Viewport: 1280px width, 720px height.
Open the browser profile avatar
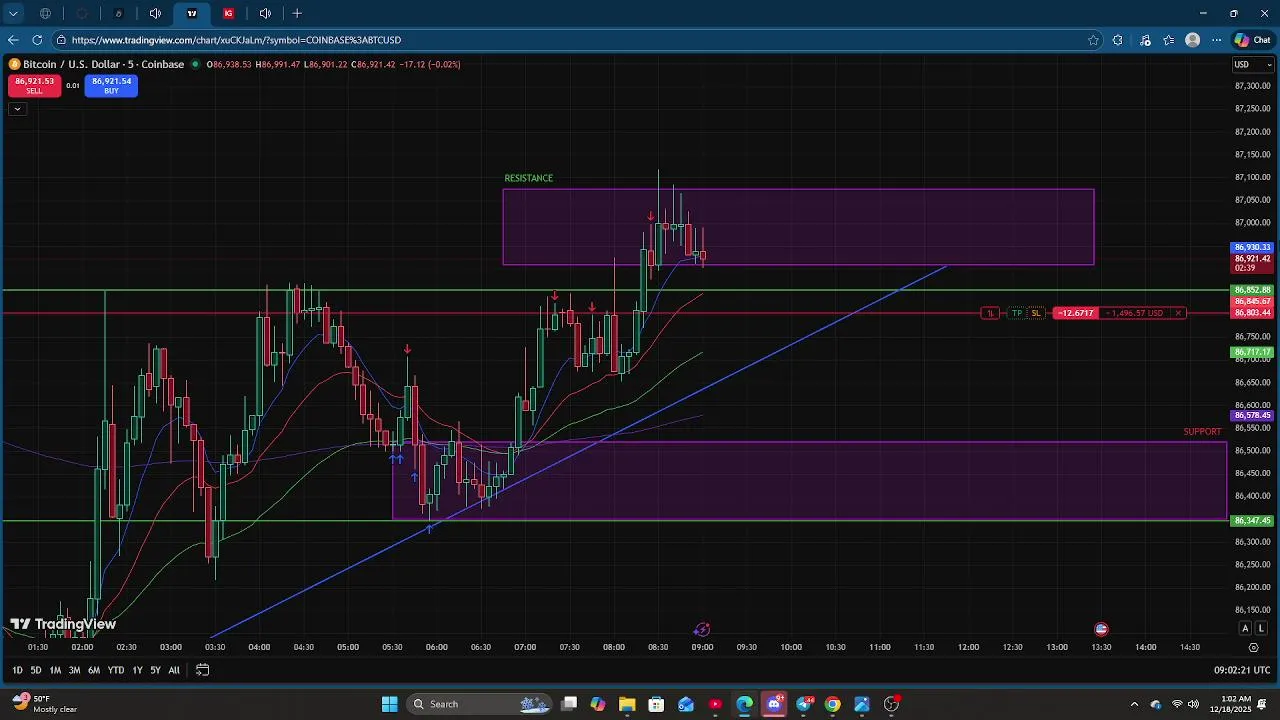point(1192,40)
